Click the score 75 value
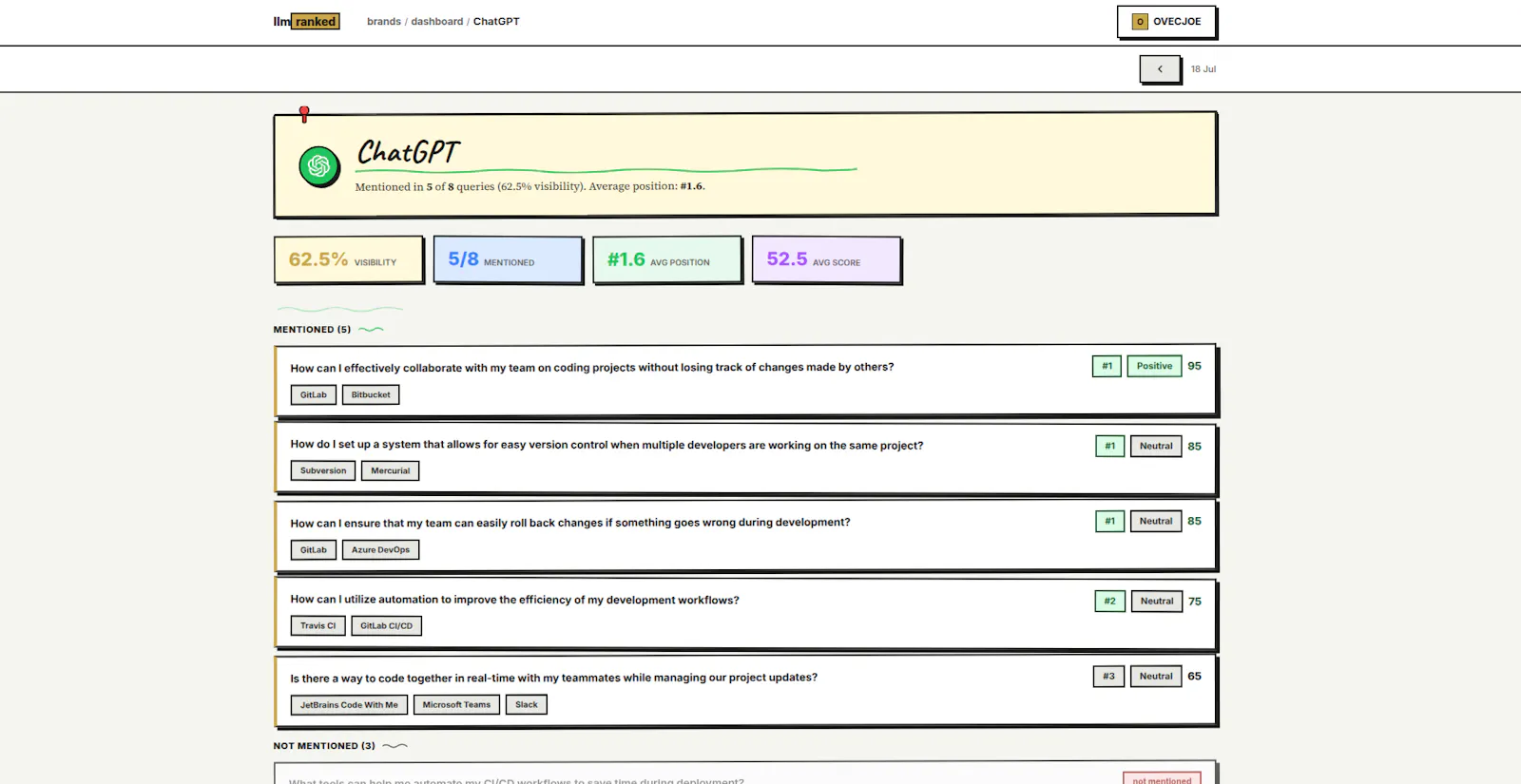 click(x=1195, y=602)
